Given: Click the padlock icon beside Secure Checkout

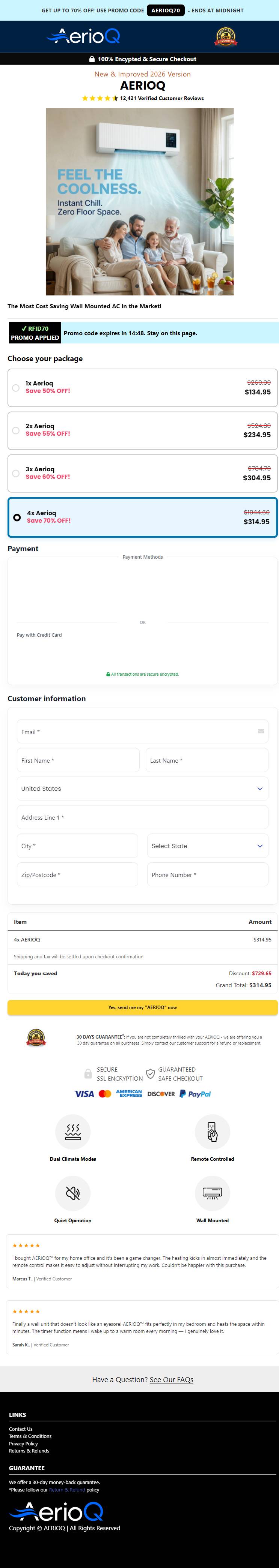Looking at the screenshot, I should 92,59.
